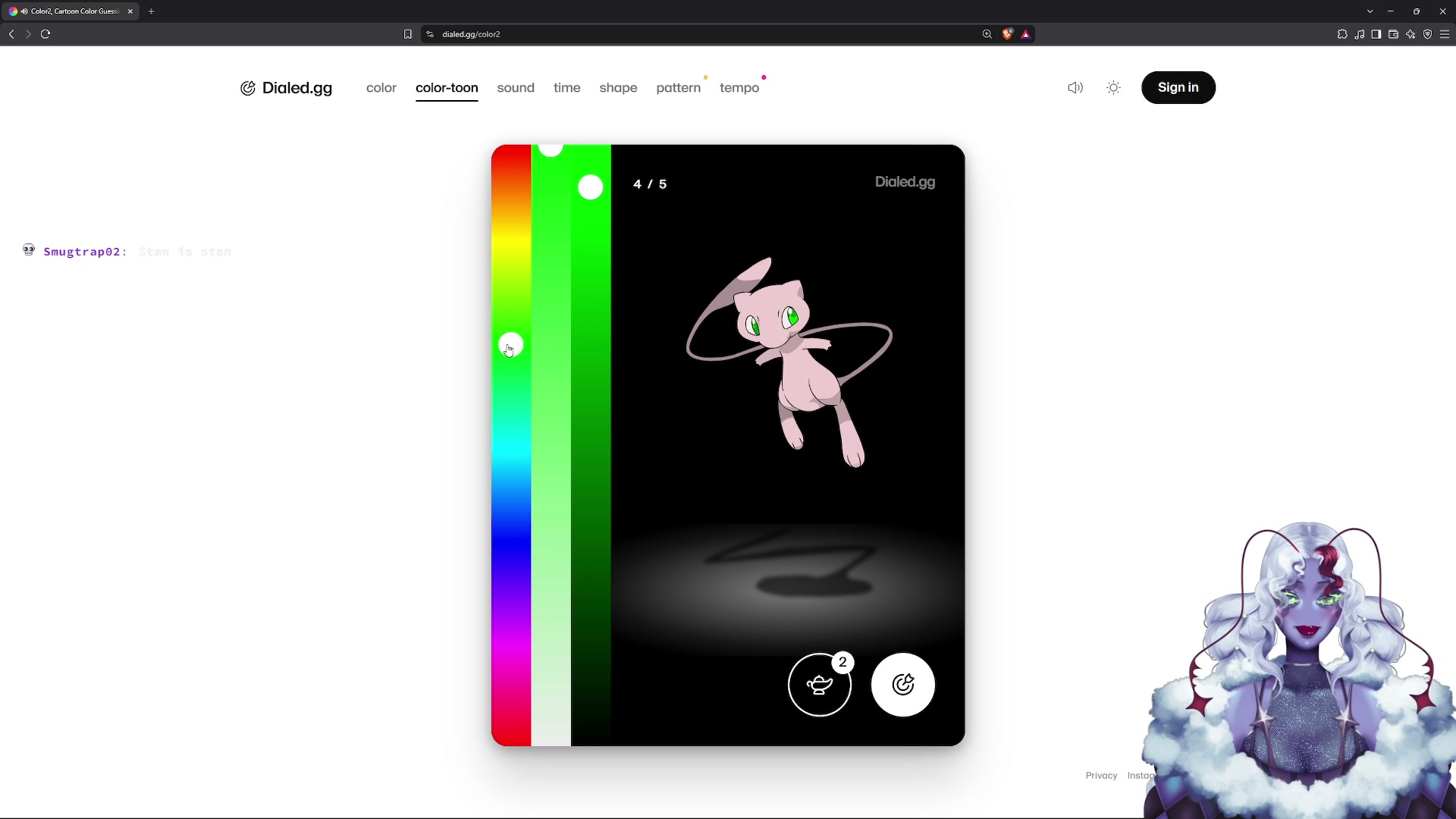Use the genie lamp hint button

click(x=820, y=685)
